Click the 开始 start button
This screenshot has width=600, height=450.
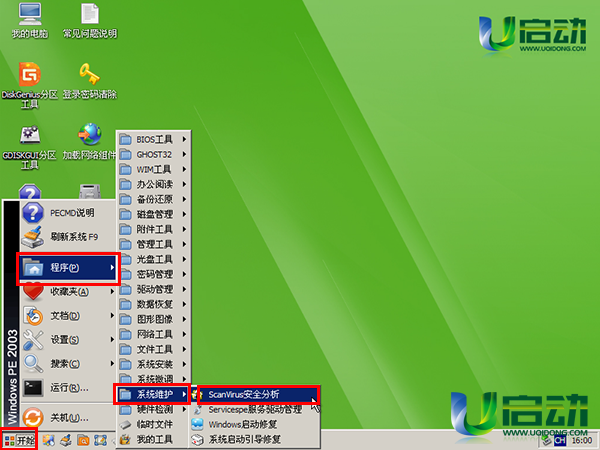point(19,440)
